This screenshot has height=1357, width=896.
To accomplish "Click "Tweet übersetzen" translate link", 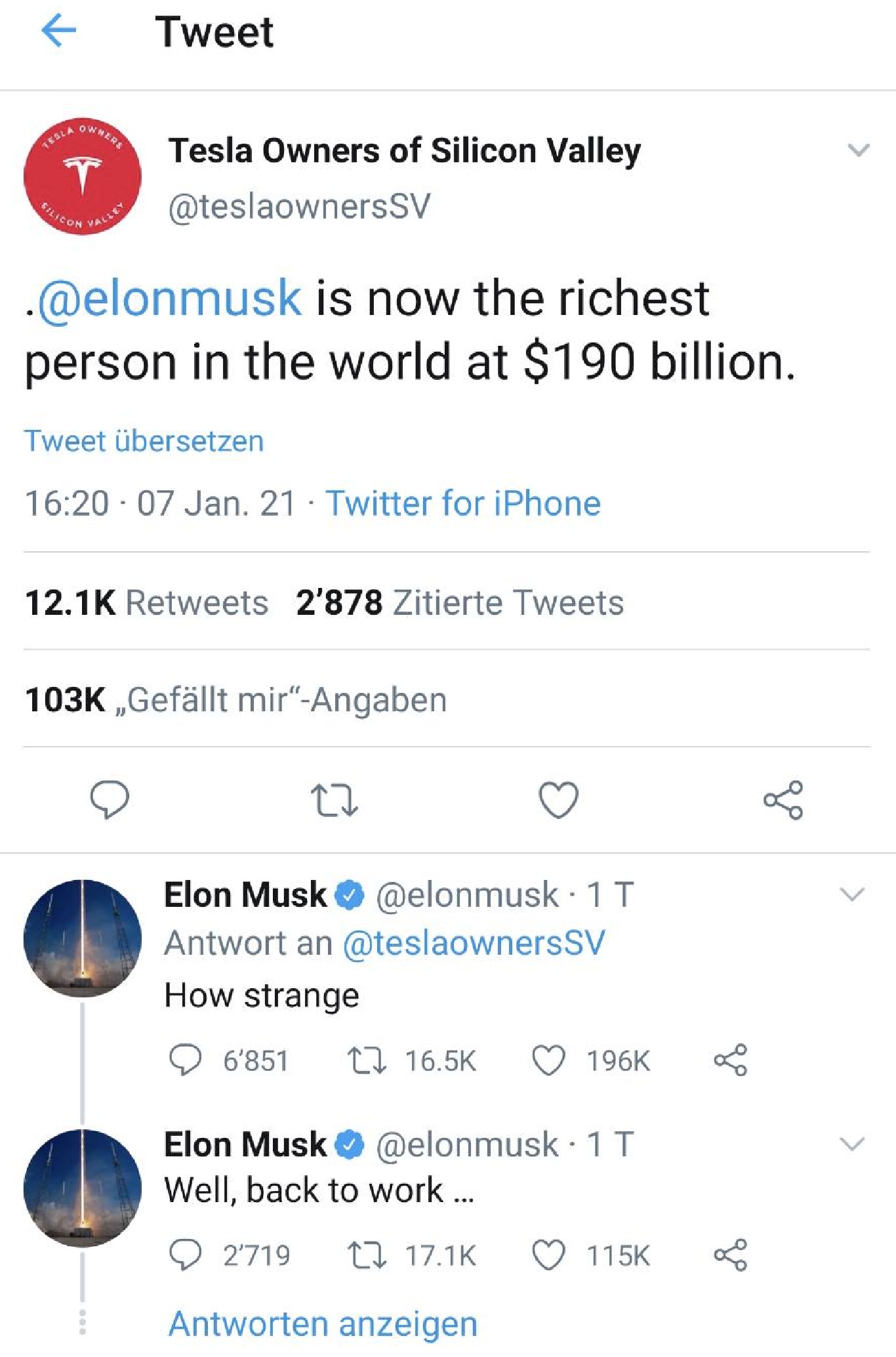I will click(144, 441).
